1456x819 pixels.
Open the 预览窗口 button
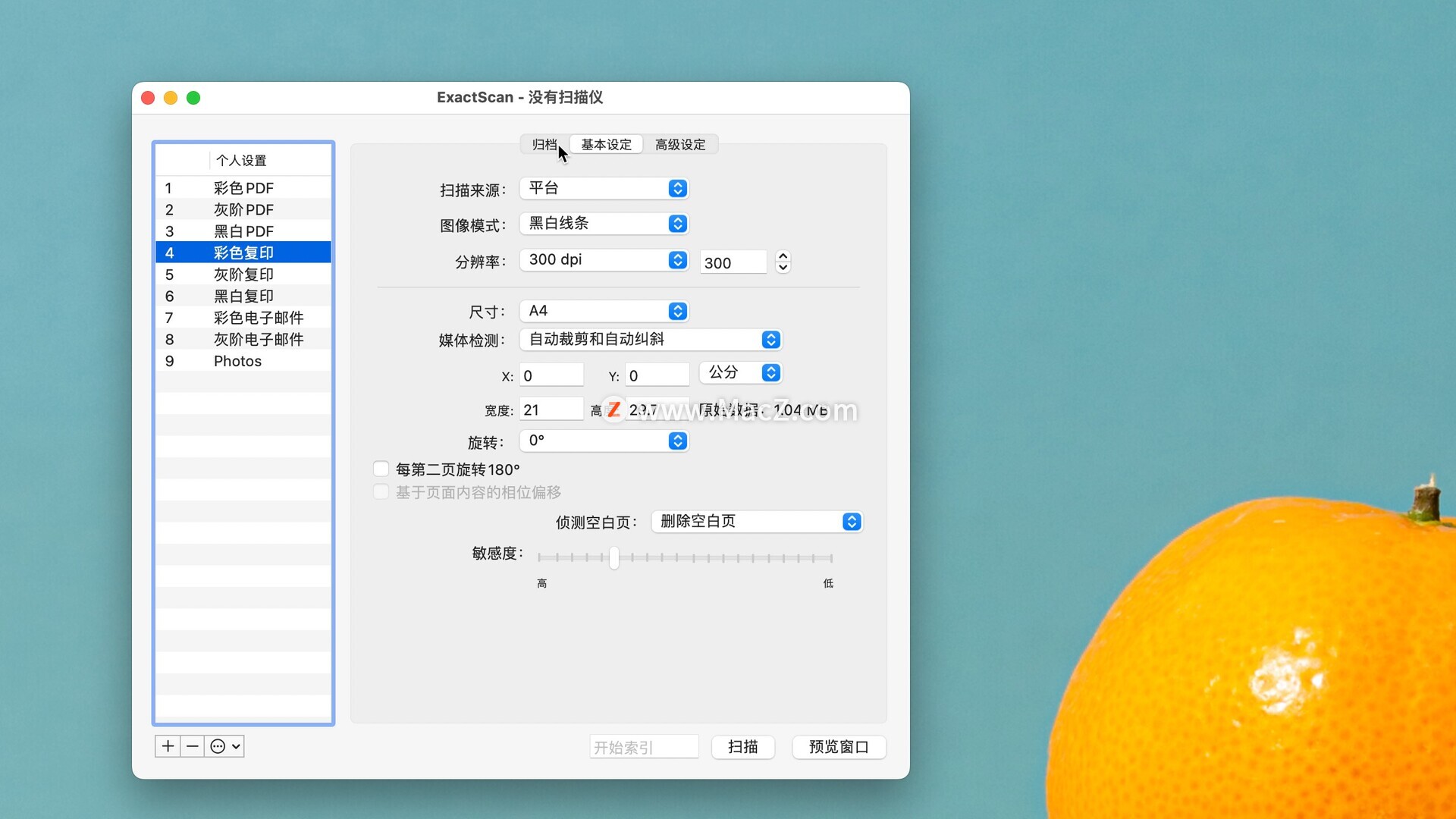point(839,747)
